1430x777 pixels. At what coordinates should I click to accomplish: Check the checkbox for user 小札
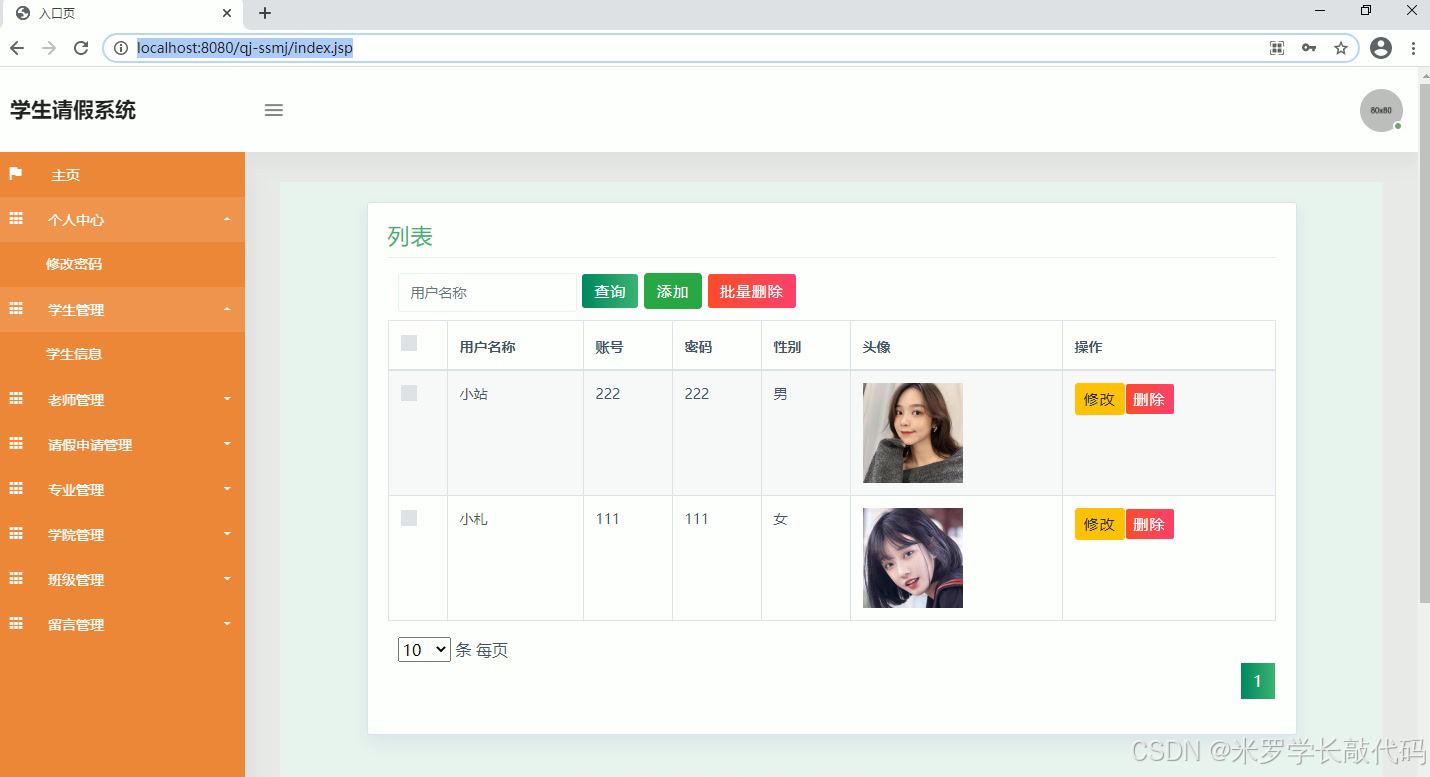coord(408,518)
